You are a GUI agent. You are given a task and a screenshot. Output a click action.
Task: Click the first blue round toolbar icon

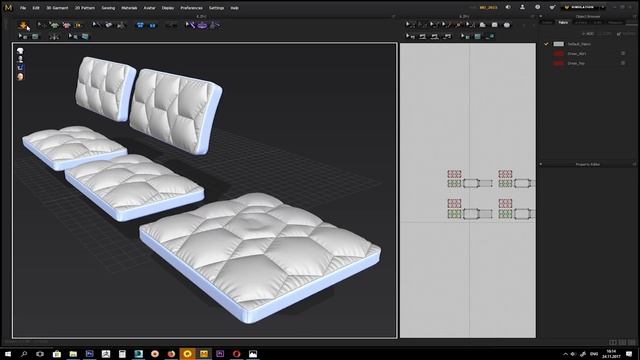pyautogui.click(x=140, y=25)
